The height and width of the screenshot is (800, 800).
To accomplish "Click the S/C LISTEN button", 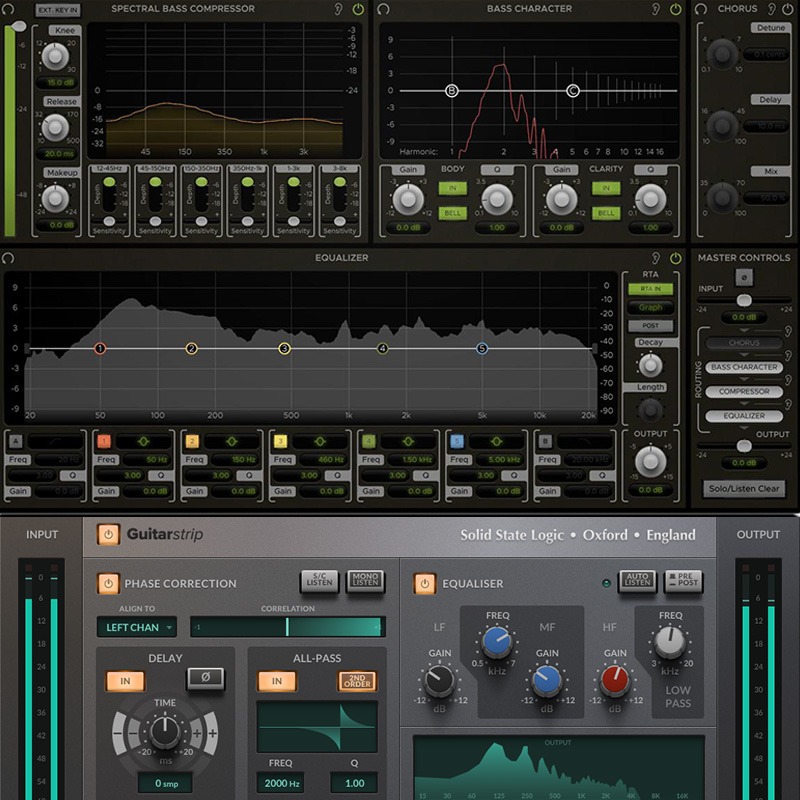I will click(319, 582).
